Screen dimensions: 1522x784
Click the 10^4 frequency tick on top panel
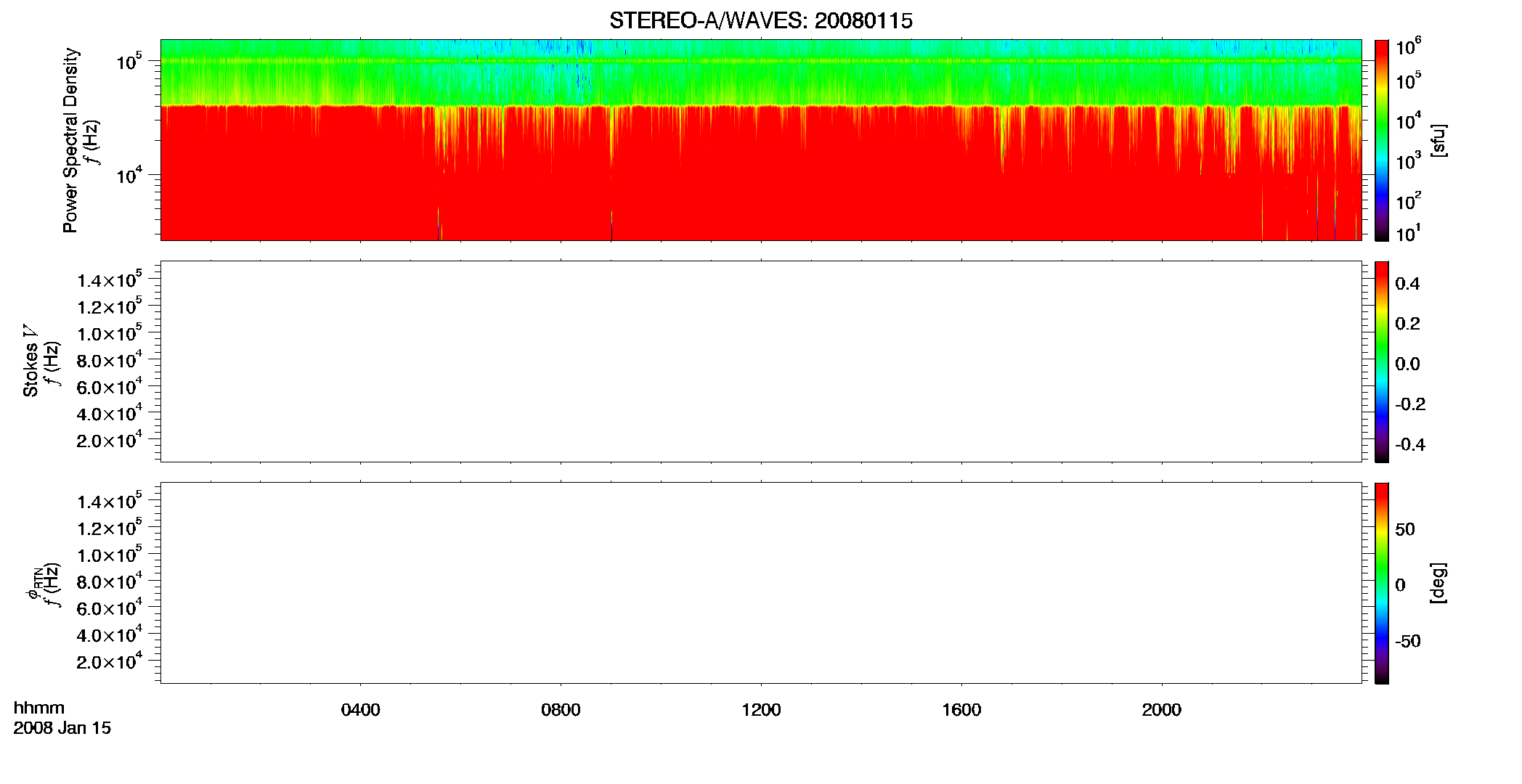click(129, 174)
